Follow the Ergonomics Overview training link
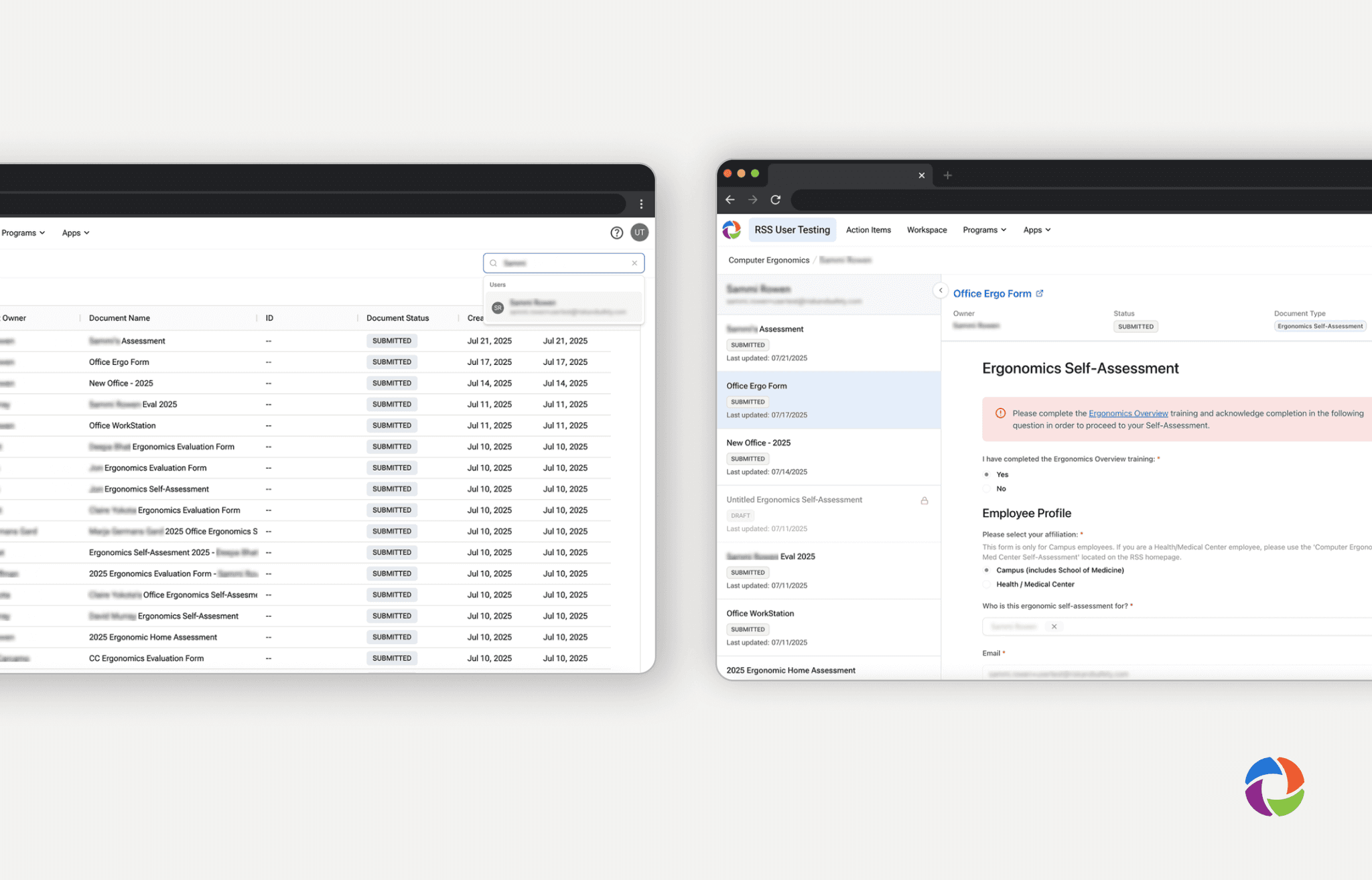Image resolution: width=1372 pixels, height=880 pixels. [x=1128, y=413]
